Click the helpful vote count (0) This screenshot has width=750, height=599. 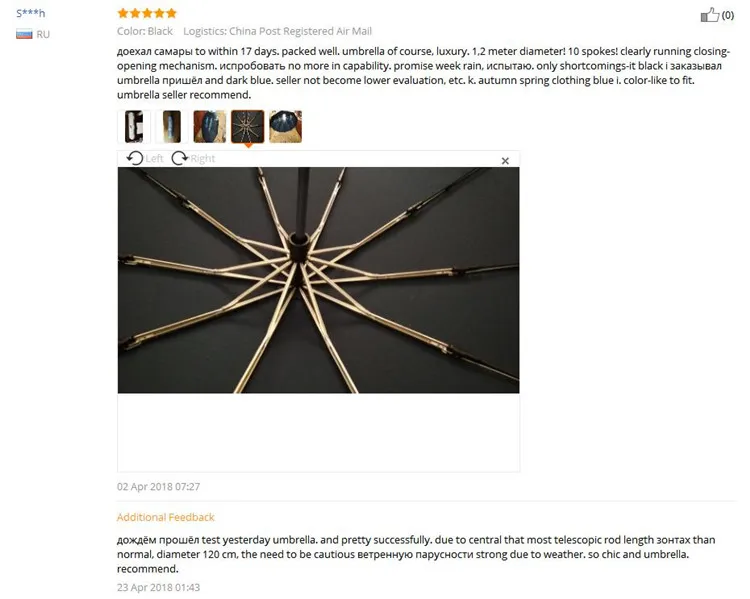tap(728, 15)
